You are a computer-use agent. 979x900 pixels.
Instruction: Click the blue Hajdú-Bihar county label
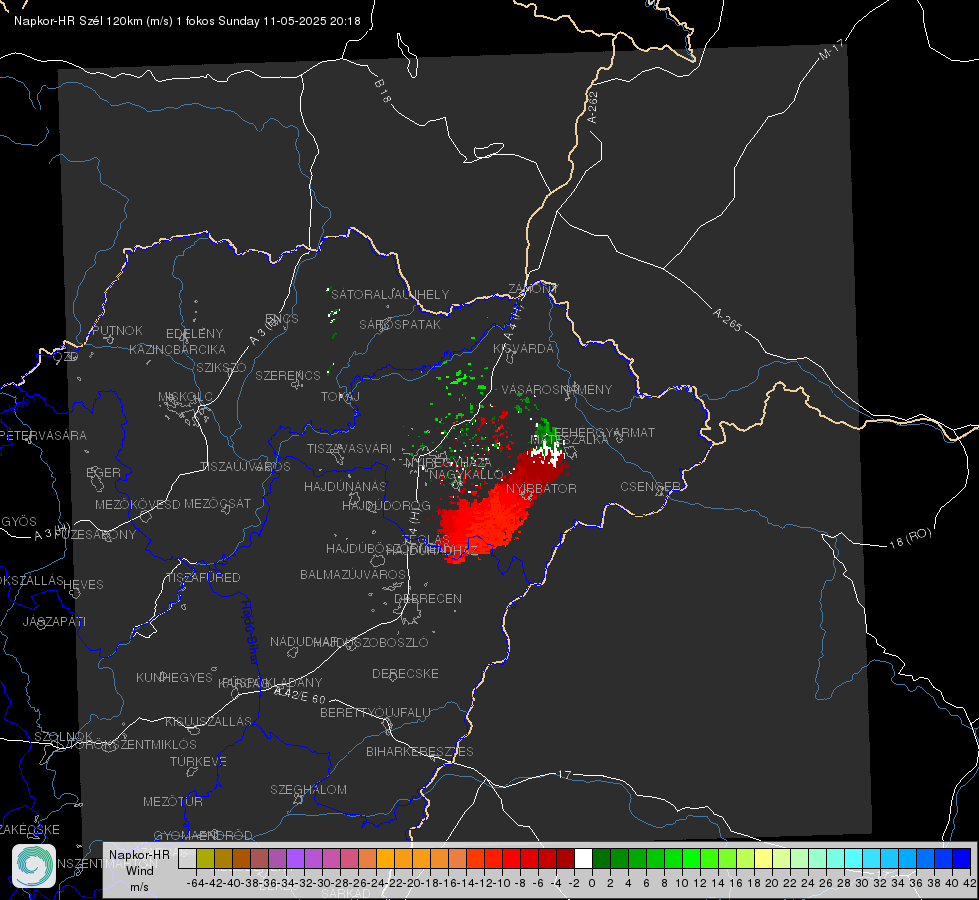click(250, 632)
